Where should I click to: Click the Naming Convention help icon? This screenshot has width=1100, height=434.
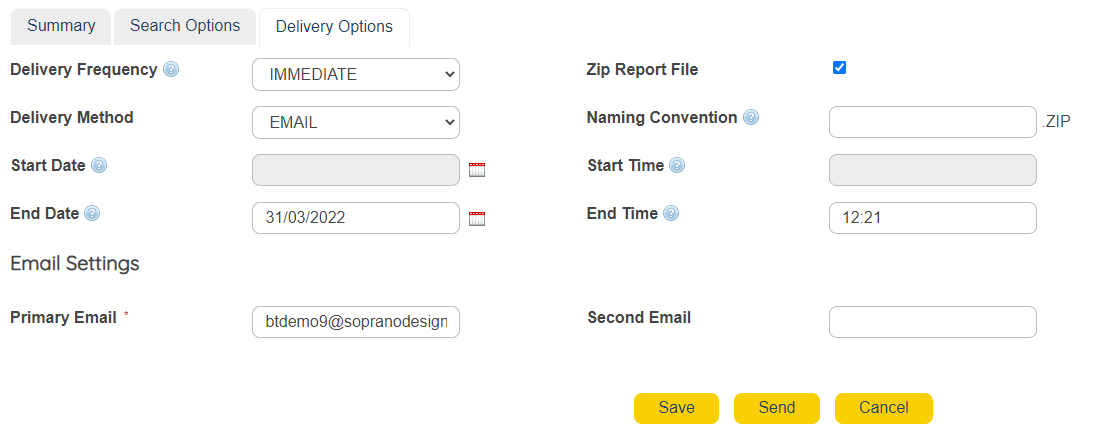point(751,117)
